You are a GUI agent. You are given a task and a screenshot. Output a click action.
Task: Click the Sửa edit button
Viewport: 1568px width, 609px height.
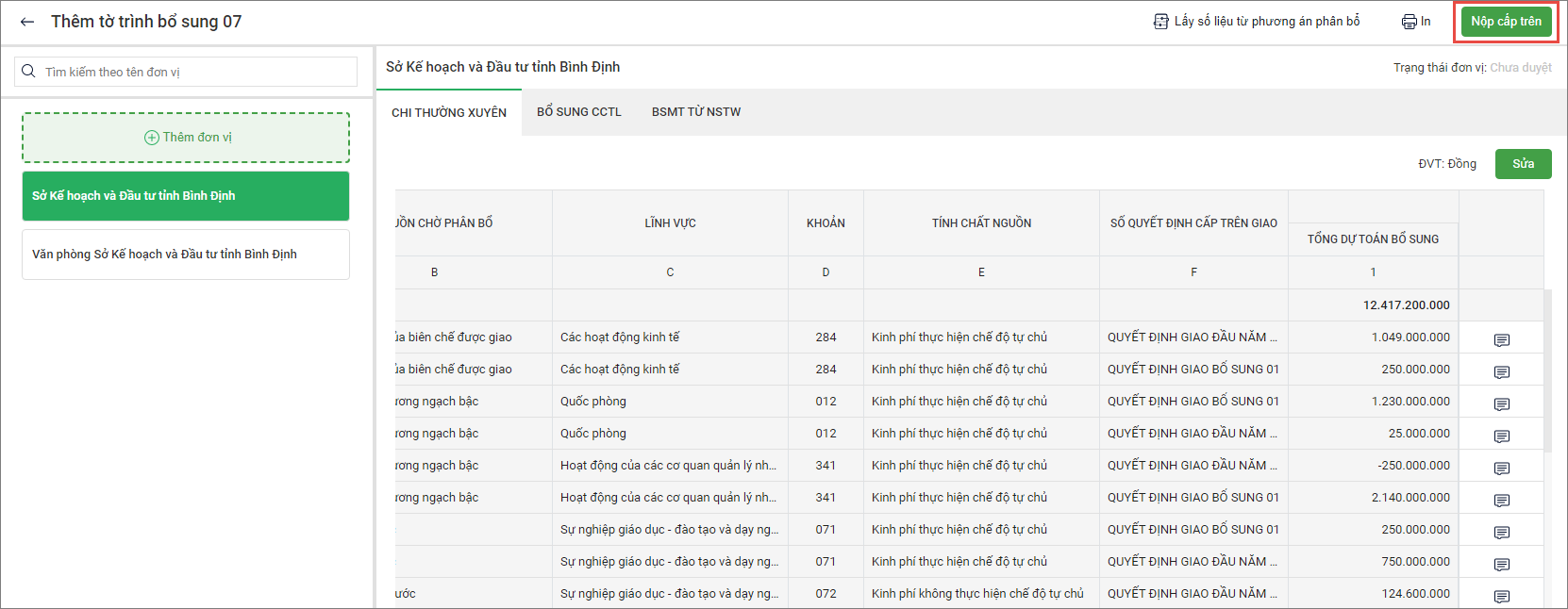click(1523, 164)
